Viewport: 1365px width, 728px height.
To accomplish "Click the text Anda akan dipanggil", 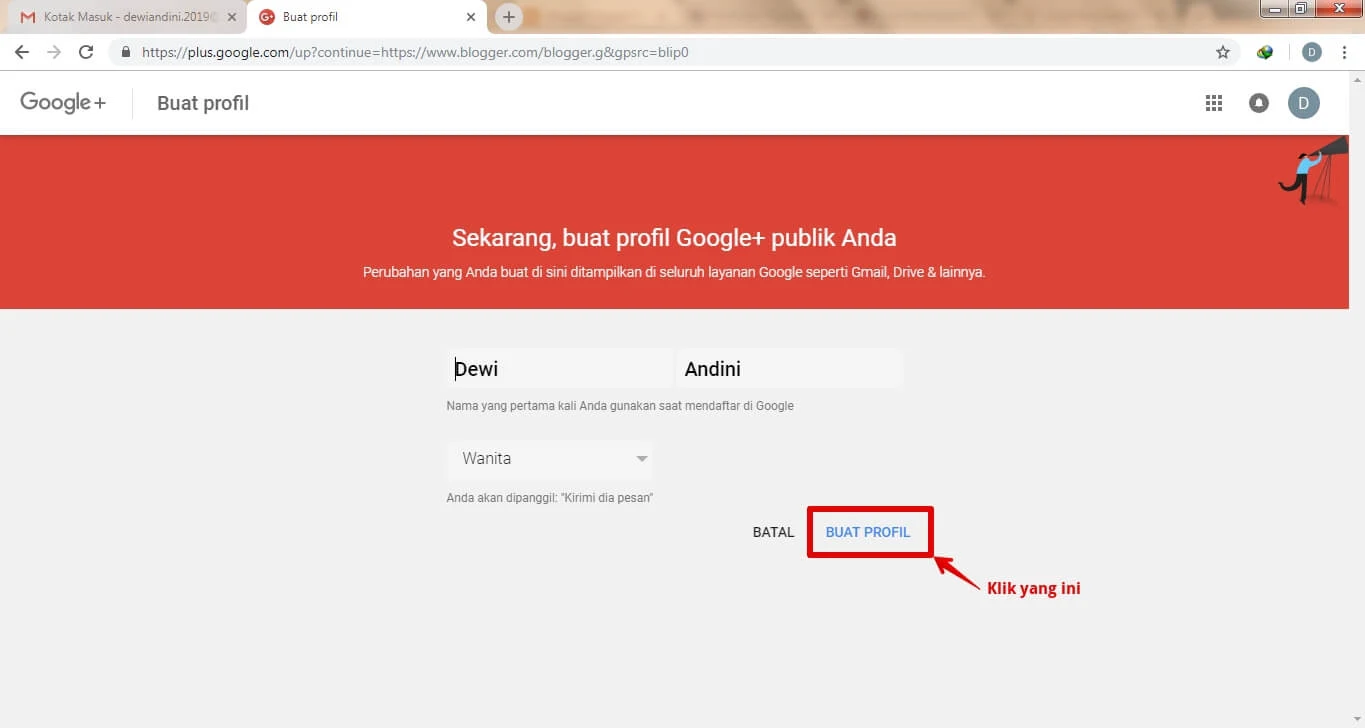I will (550, 497).
